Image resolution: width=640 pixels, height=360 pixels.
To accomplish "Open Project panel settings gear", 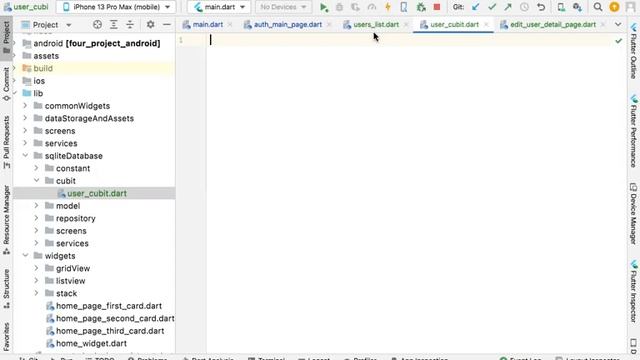I will coord(151,24).
